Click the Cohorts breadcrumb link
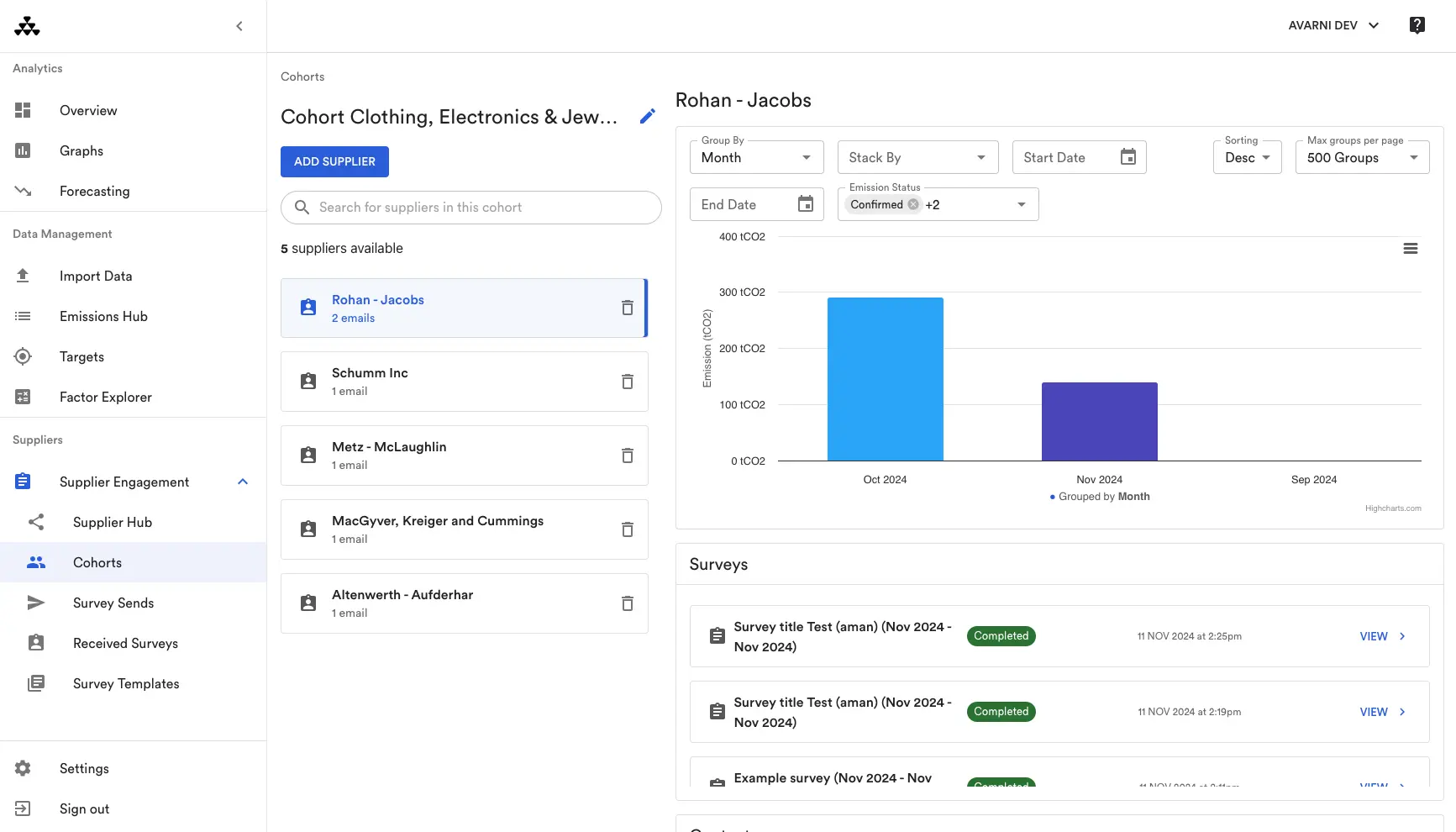Viewport: 1456px width, 832px height. pos(302,76)
